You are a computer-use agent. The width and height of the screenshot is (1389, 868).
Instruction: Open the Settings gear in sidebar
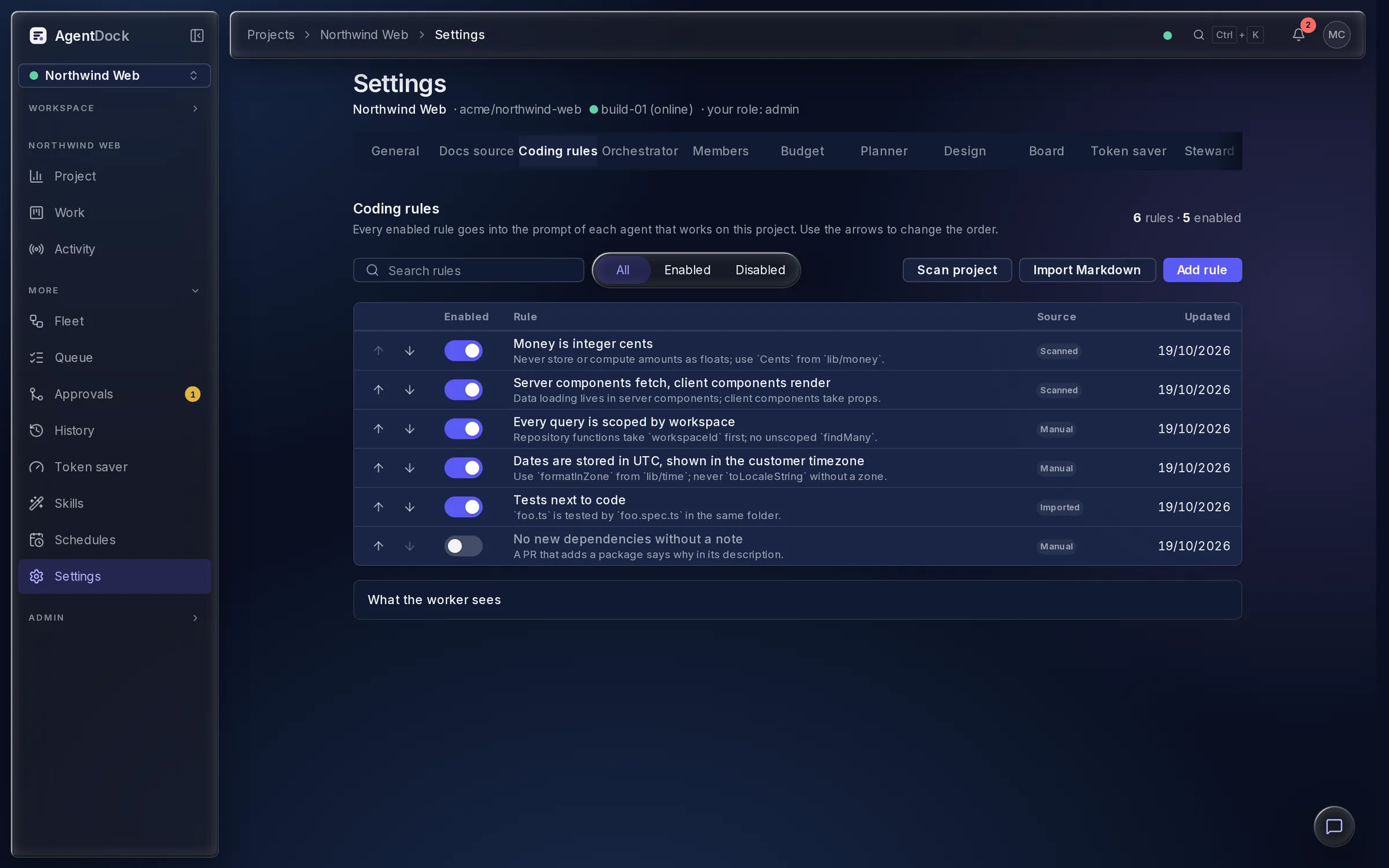click(36, 576)
